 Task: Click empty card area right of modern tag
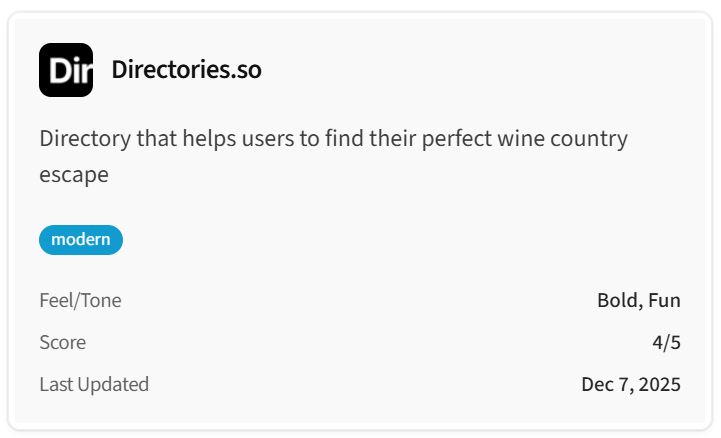[x=400, y=240]
